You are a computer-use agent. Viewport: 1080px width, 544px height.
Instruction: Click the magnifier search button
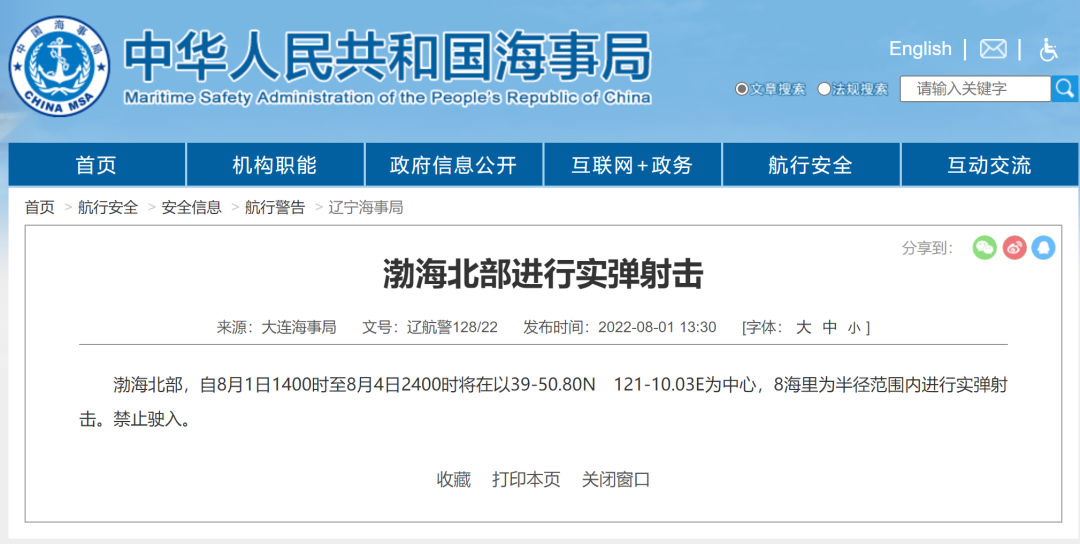click(1064, 89)
